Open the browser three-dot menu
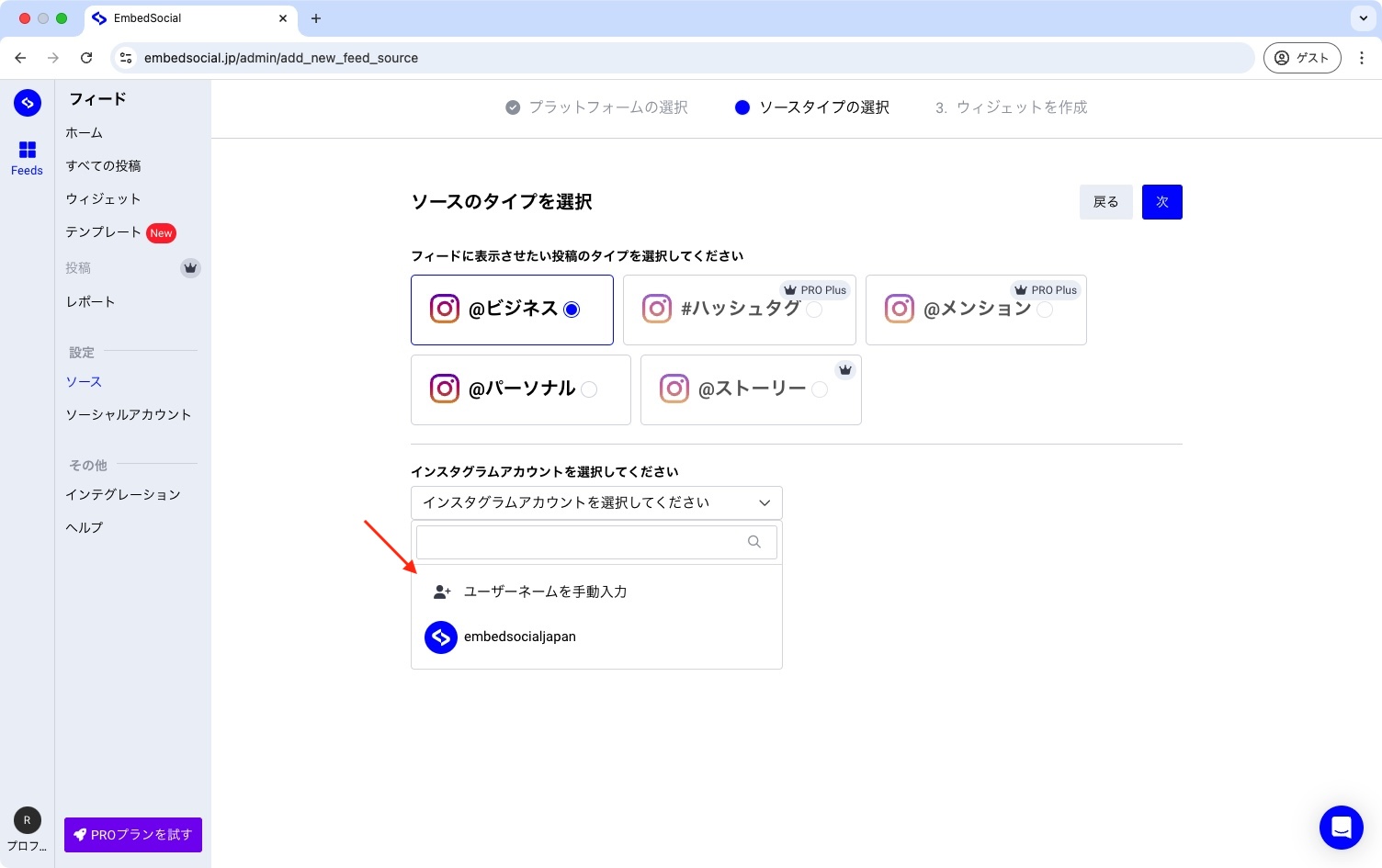This screenshot has width=1382, height=868. [1362, 58]
